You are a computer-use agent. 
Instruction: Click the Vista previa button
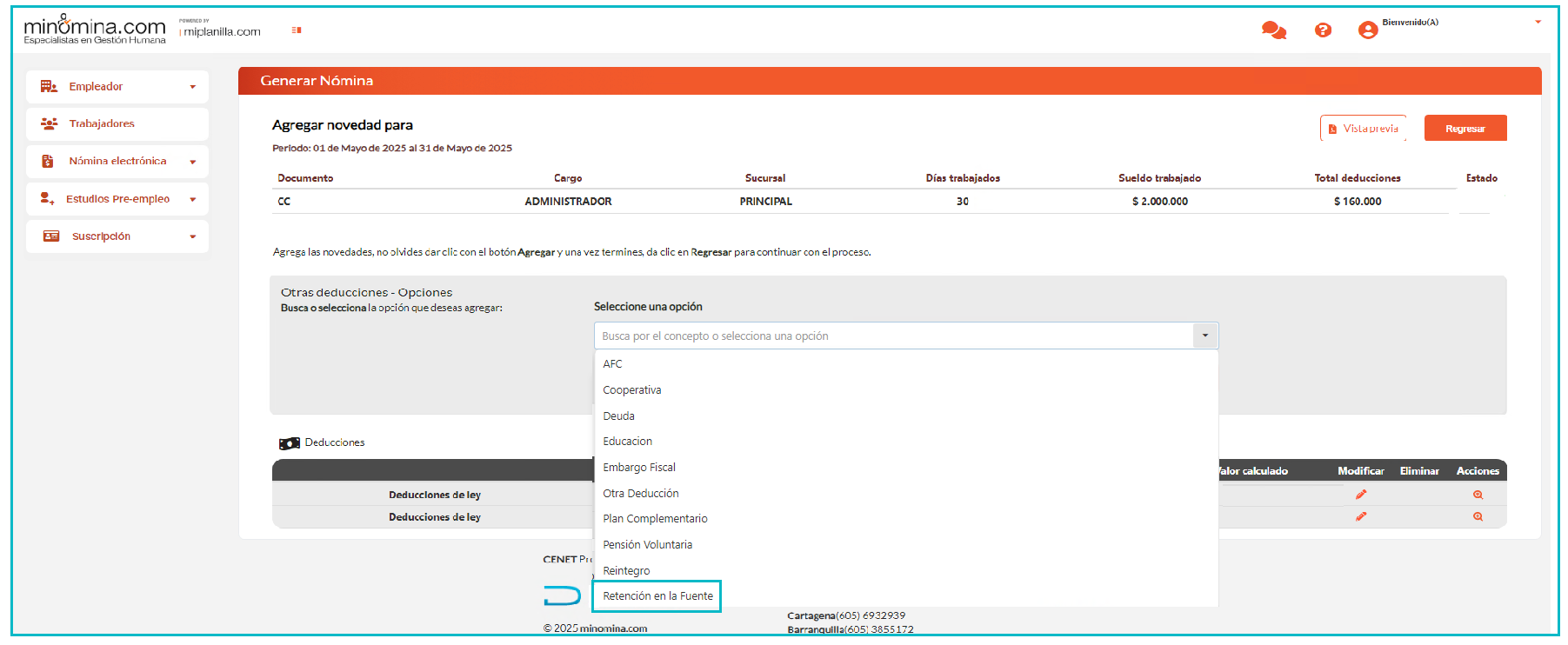[1363, 128]
